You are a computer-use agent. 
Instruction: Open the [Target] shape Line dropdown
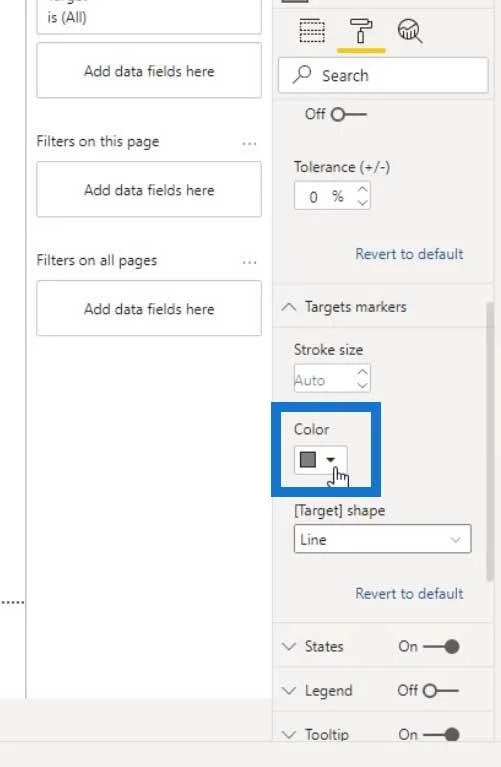coord(382,539)
